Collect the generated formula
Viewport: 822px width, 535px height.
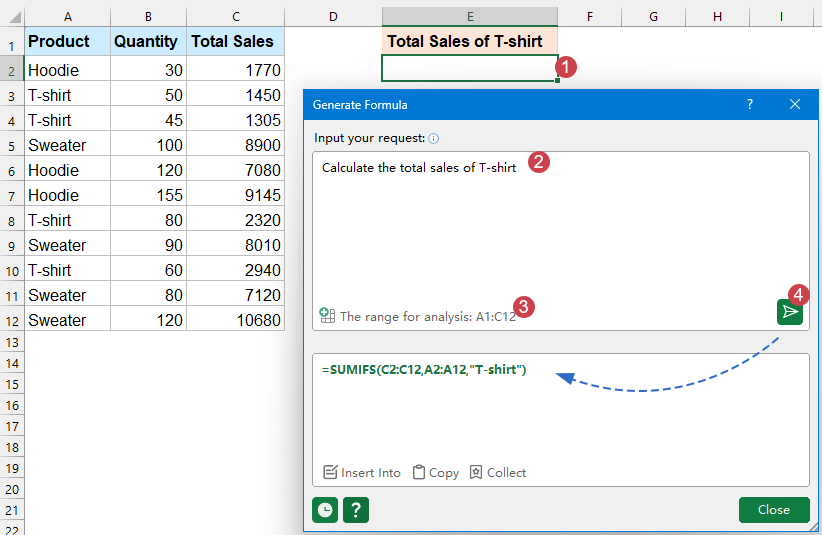tap(497, 472)
